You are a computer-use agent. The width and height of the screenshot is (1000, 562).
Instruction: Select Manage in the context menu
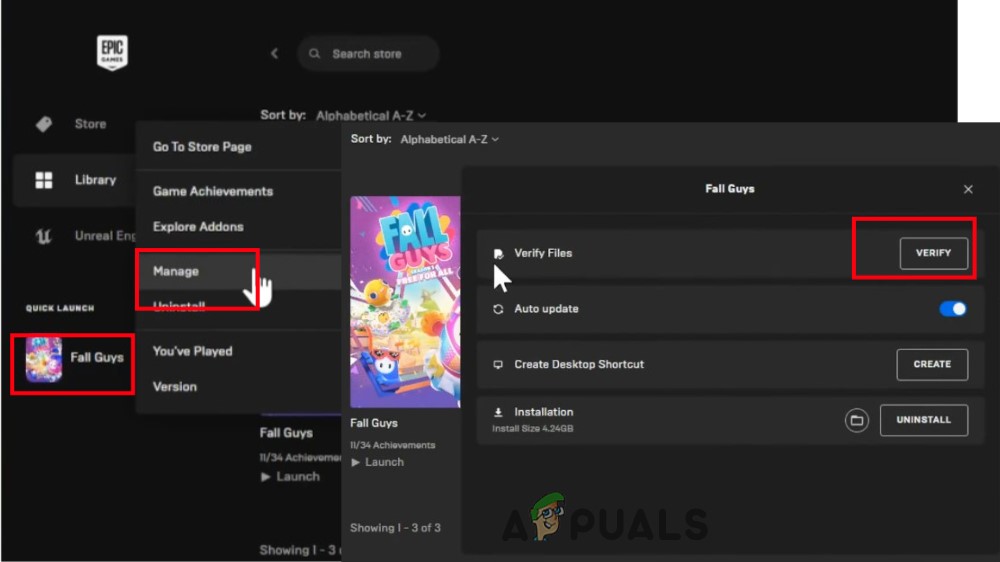click(x=176, y=271)
